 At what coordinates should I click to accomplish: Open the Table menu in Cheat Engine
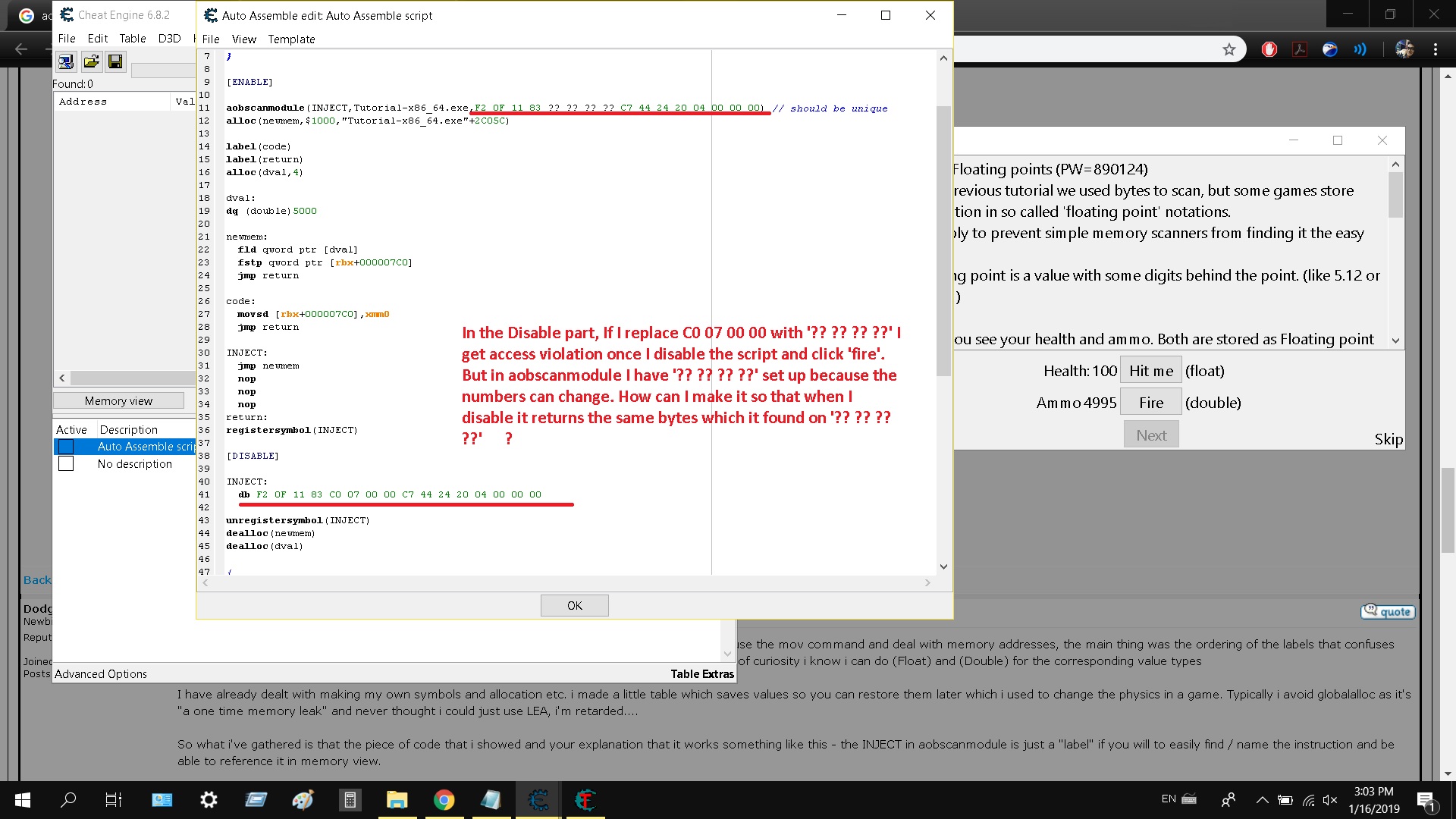(x=132, y=38)
